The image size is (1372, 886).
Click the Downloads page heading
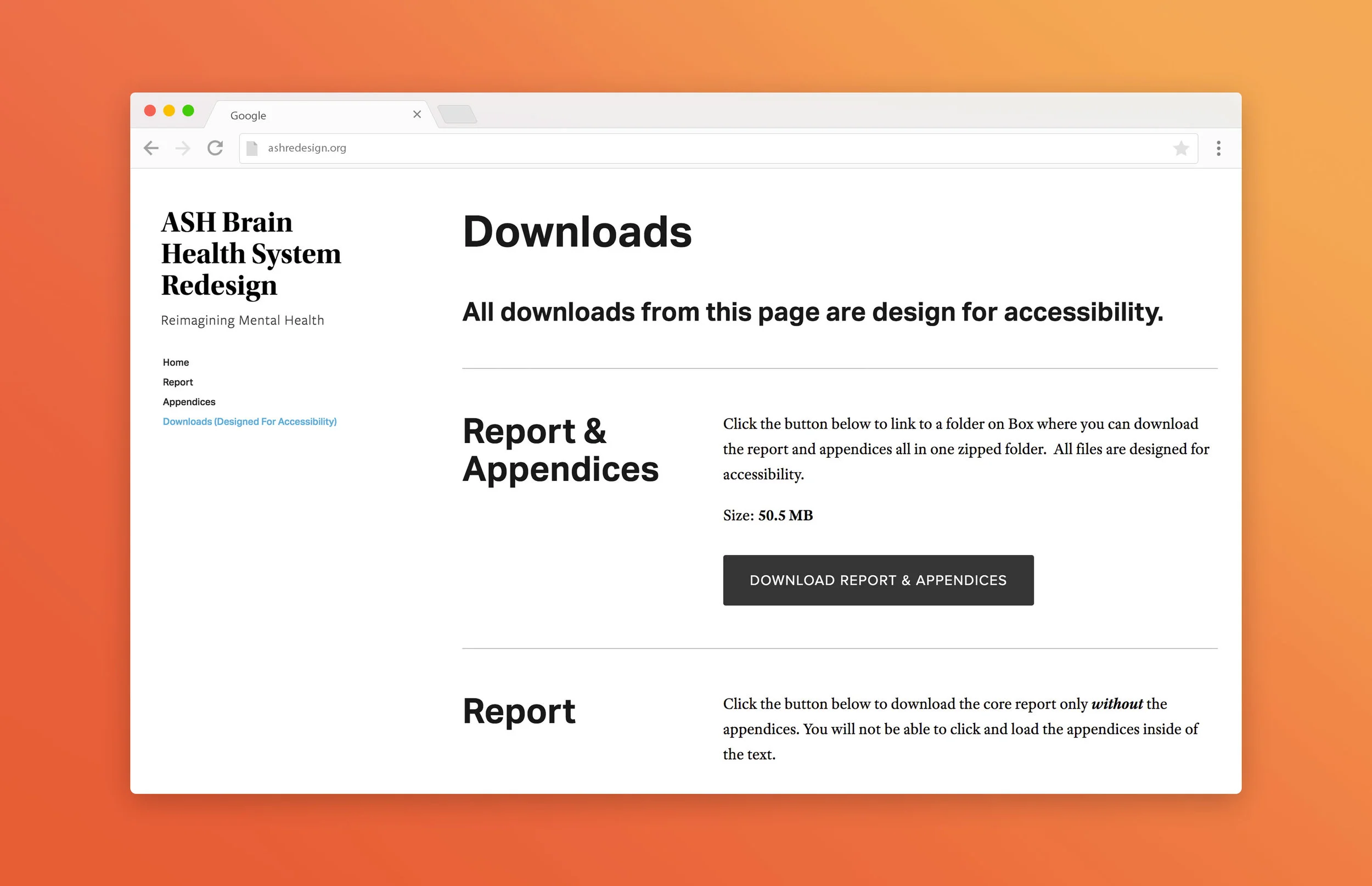click(x=577, y=232)
